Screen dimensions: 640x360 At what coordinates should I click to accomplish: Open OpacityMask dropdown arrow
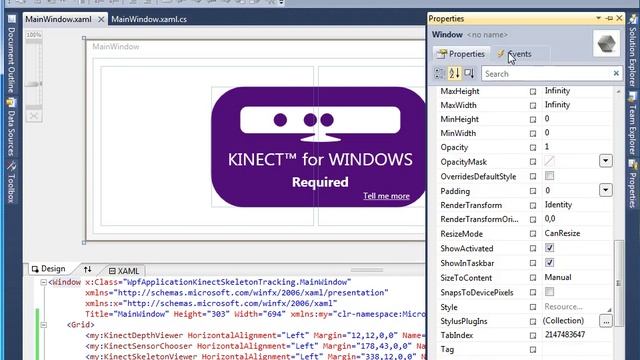pos(606,161)
